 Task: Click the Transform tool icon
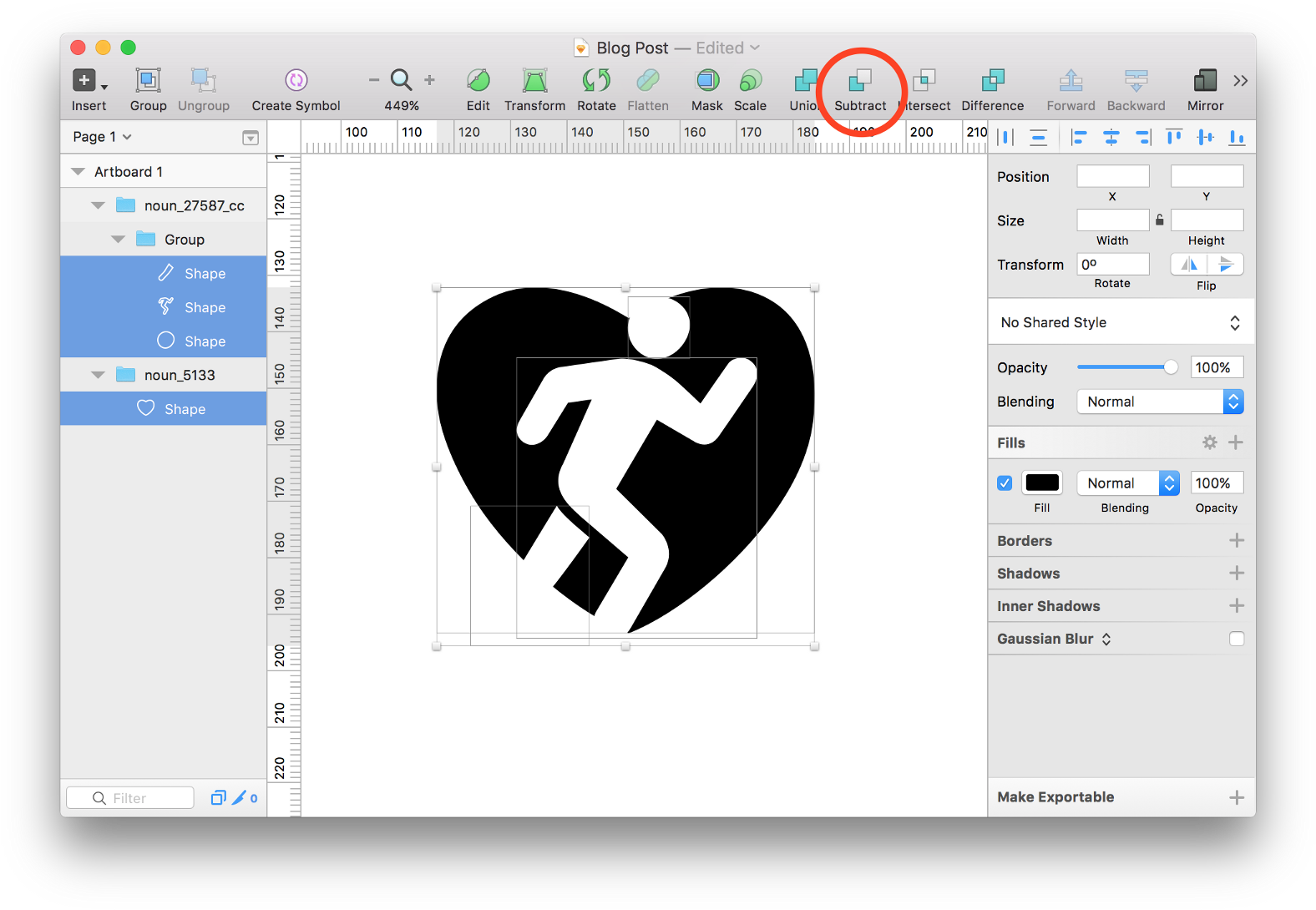(534, 81)
